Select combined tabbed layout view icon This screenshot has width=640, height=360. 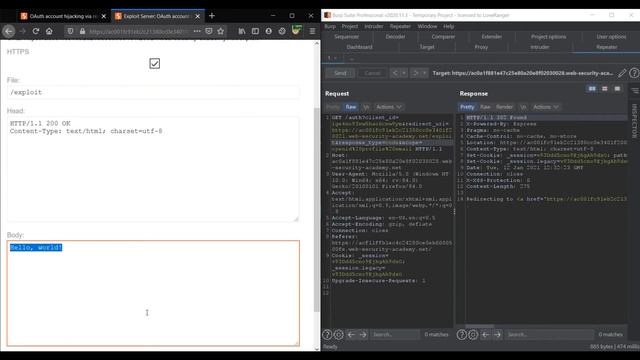coord(617,89)
